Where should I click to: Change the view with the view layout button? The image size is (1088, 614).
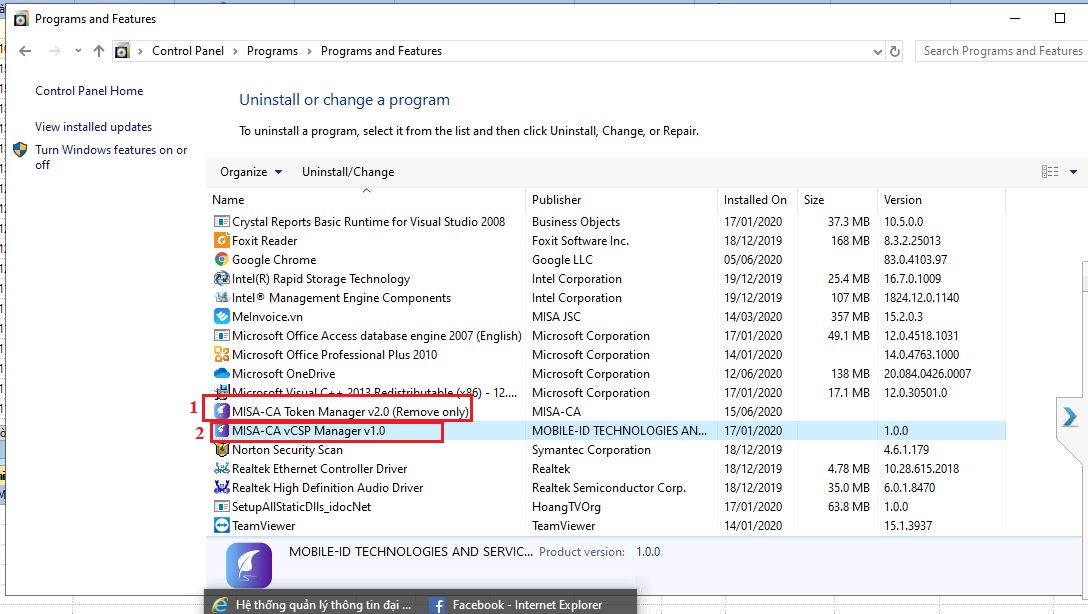[x=1050, y=172]
